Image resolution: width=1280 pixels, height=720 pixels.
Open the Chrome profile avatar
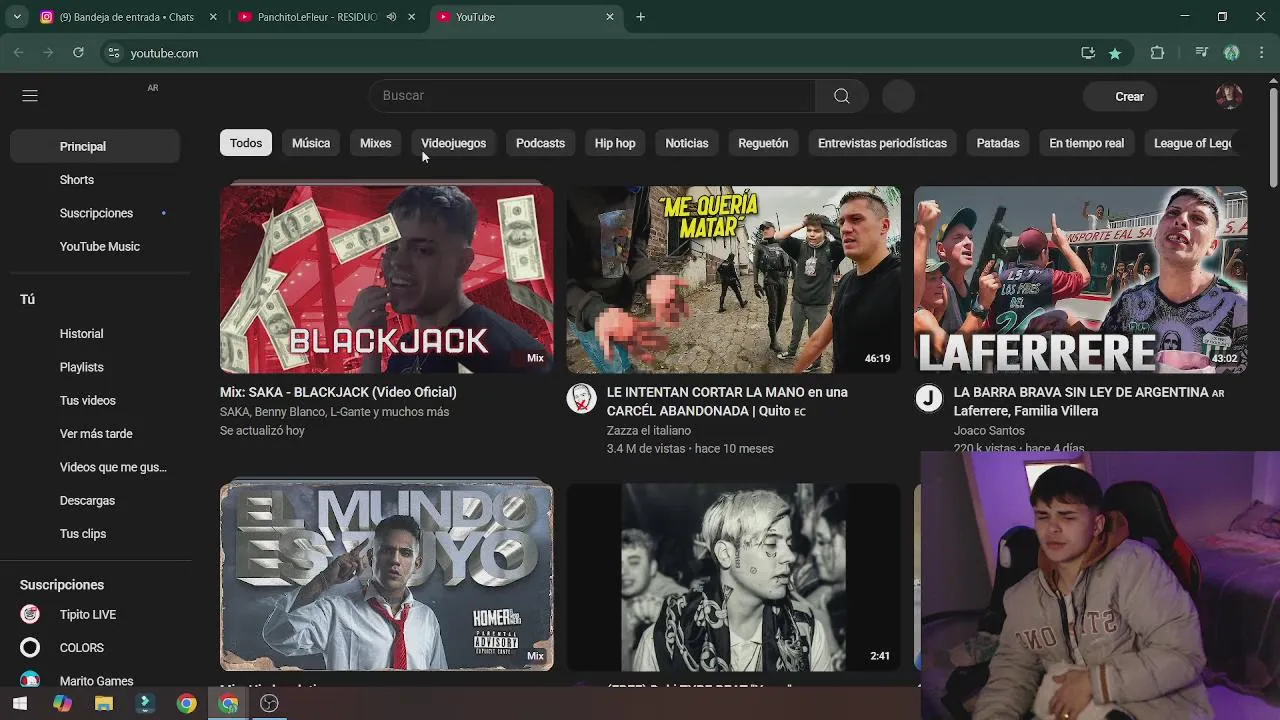(1232, 53)
